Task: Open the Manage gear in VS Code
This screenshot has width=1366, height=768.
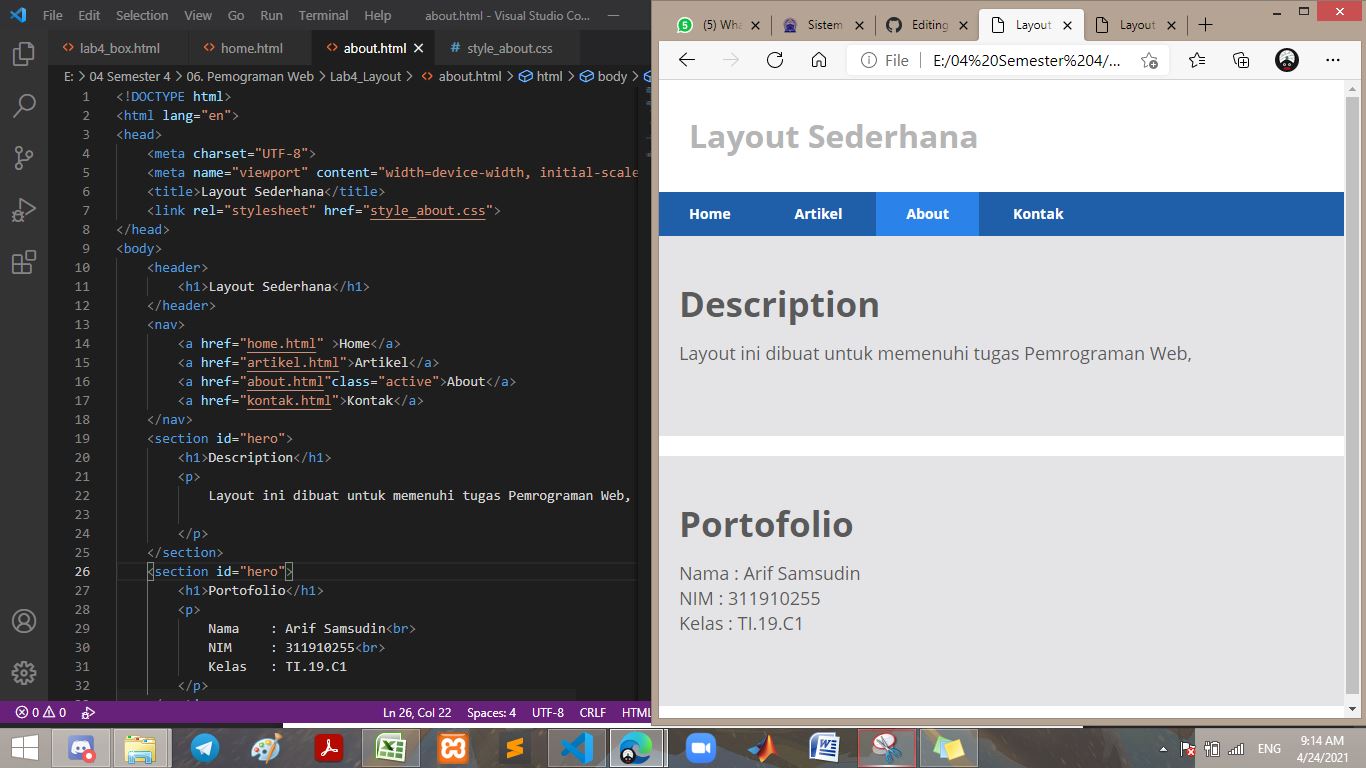Action: (24, 672)
